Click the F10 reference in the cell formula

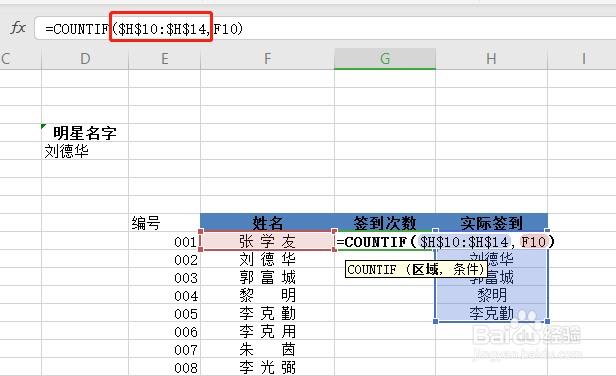(x=533, y=241)
